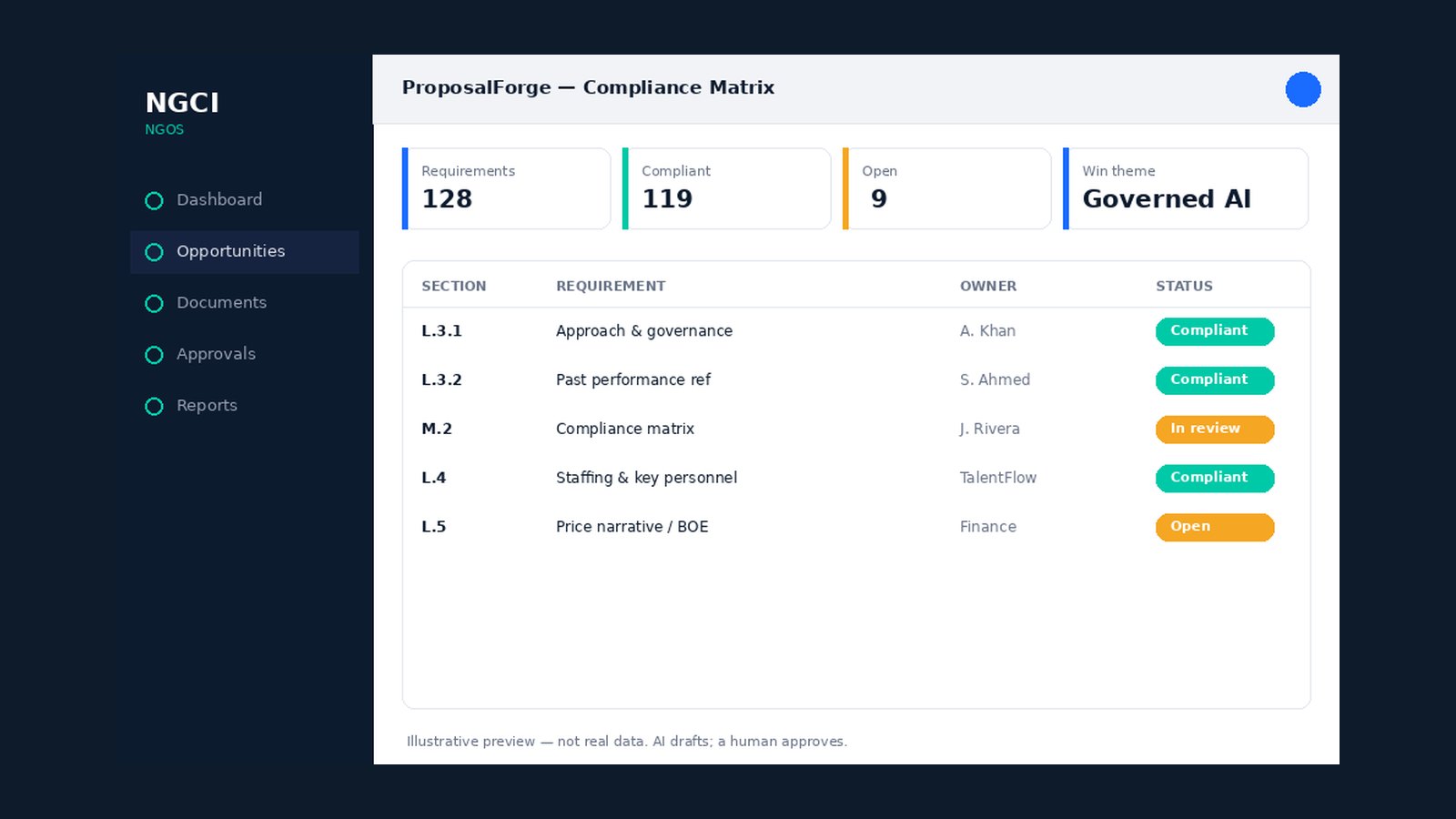1456x819 pixels.
Task: Click Past performance ref requirement
Action: (x=633, y=380)
